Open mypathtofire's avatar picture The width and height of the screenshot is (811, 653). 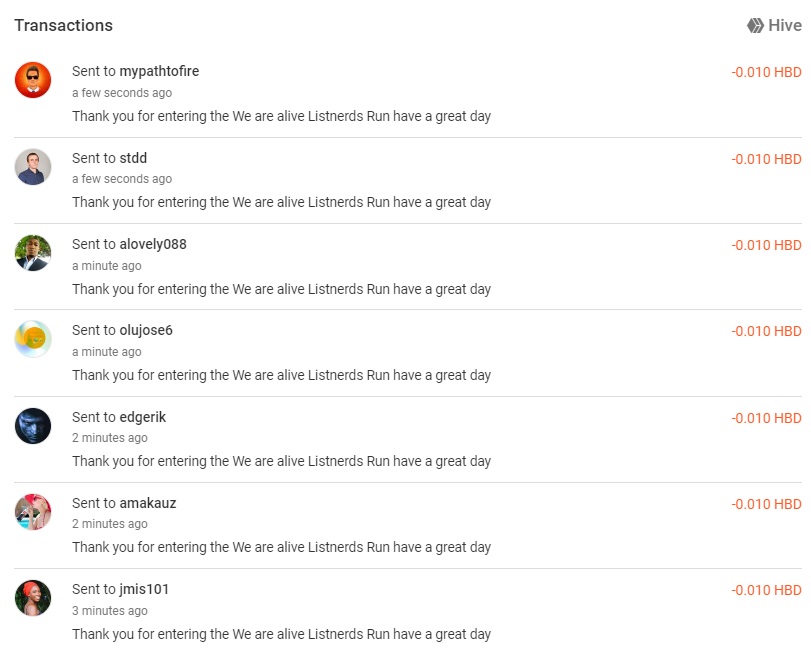(x=33, y=80)
